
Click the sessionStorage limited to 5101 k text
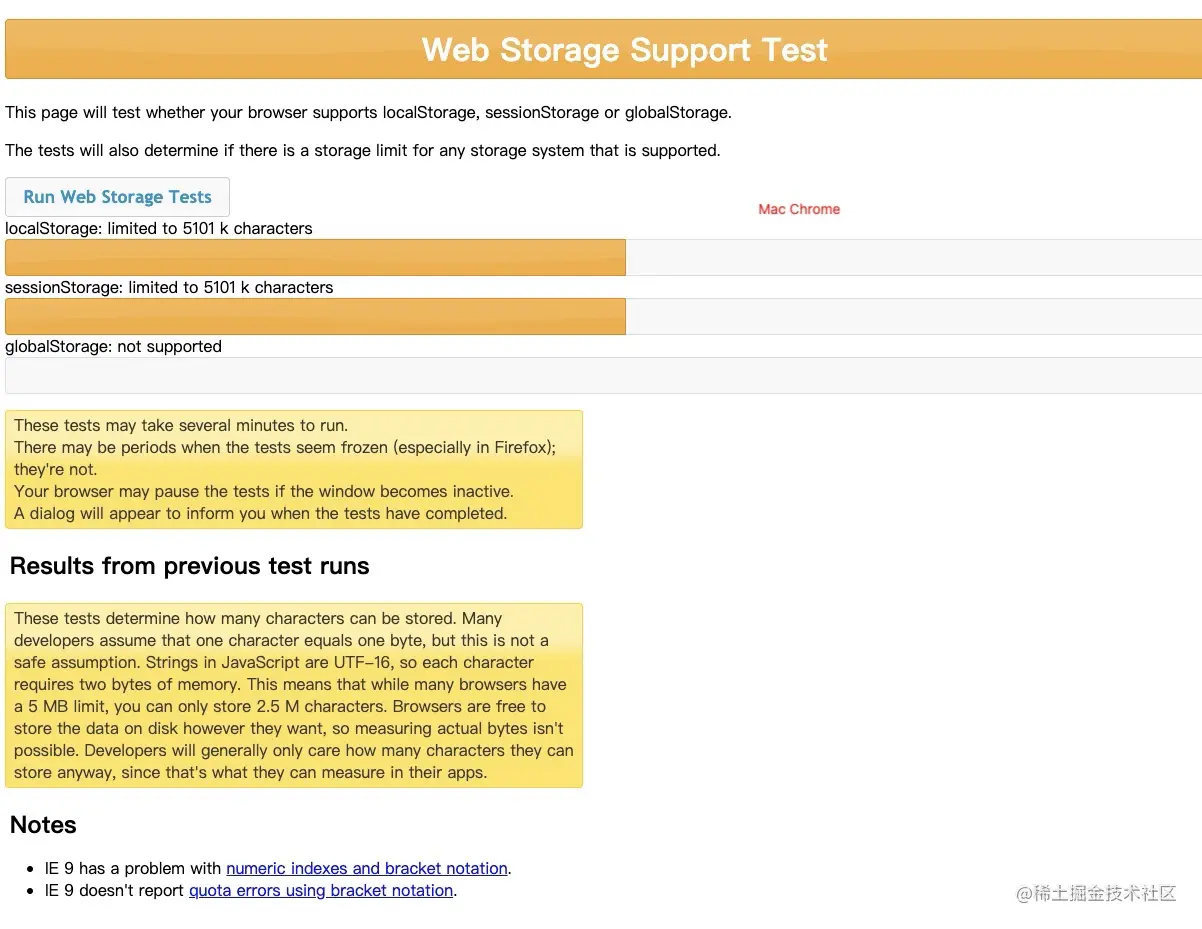168,287
